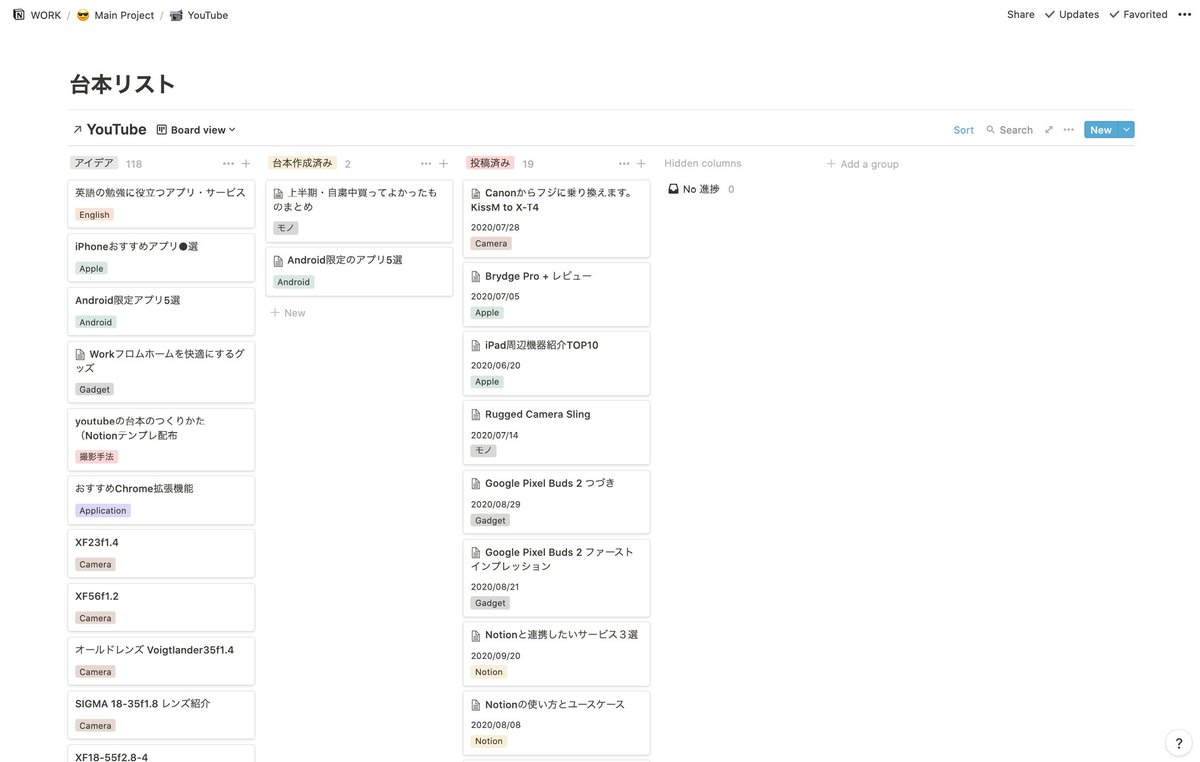Open the おすすめChrome拡張機能 card
Viewport: 1200px width, 762px height.
click(x=161, y=500)
